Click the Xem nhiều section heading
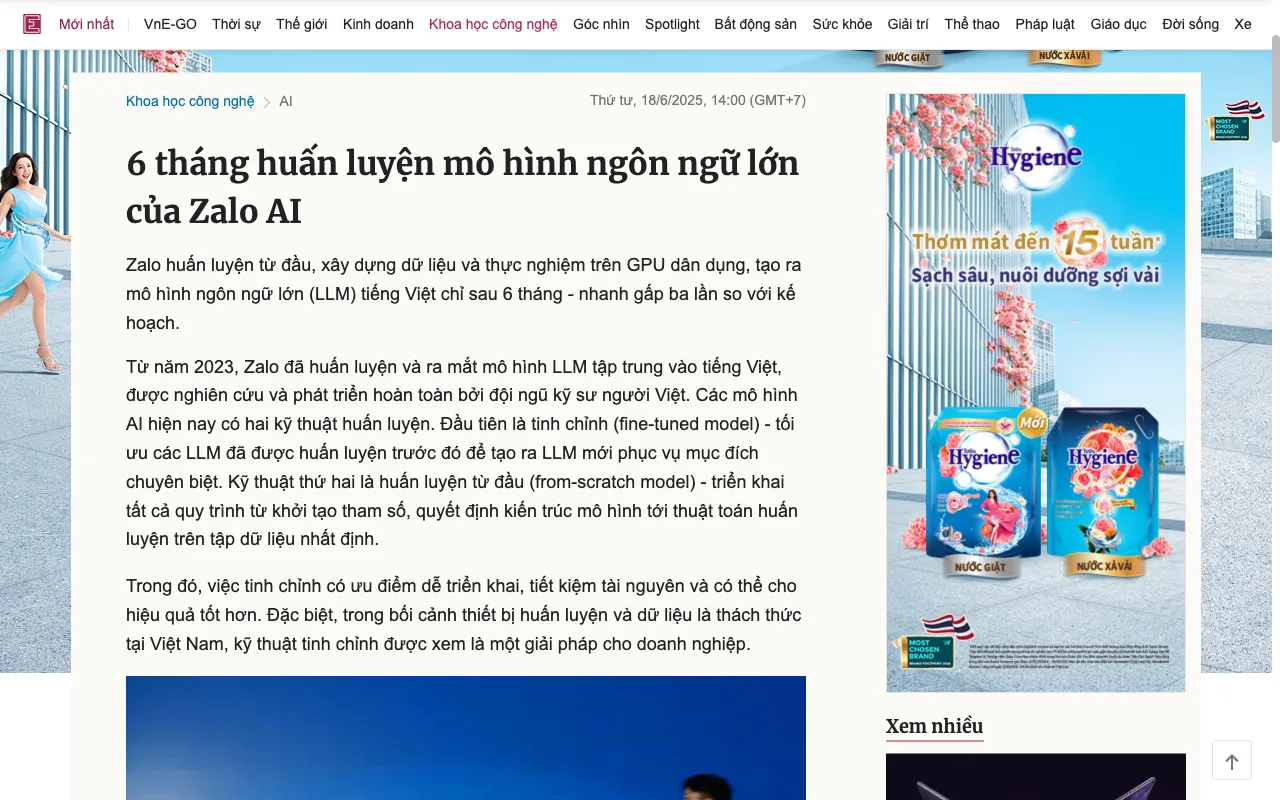Viewport: 1280px width, 800px height. [x=935, y=726]
